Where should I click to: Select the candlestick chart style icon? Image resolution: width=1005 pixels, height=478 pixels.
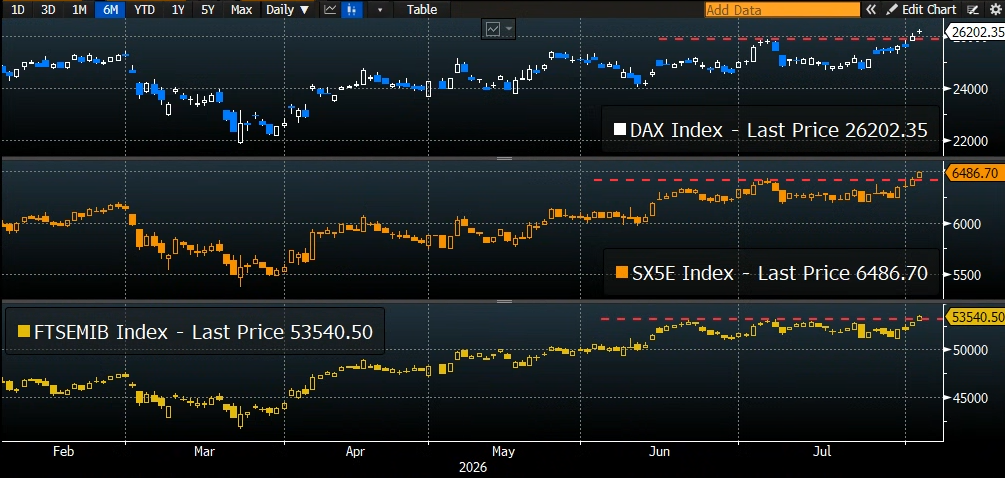tap(350, 9)
